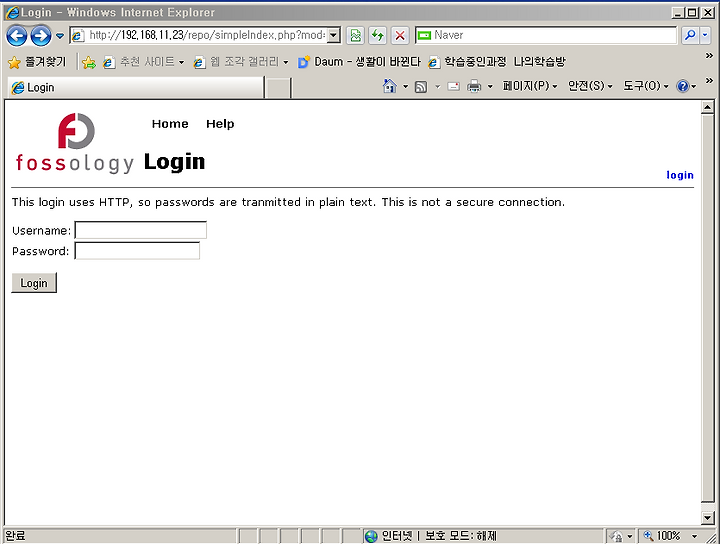Click the RSS feeds icon

[x=421, y=86]
